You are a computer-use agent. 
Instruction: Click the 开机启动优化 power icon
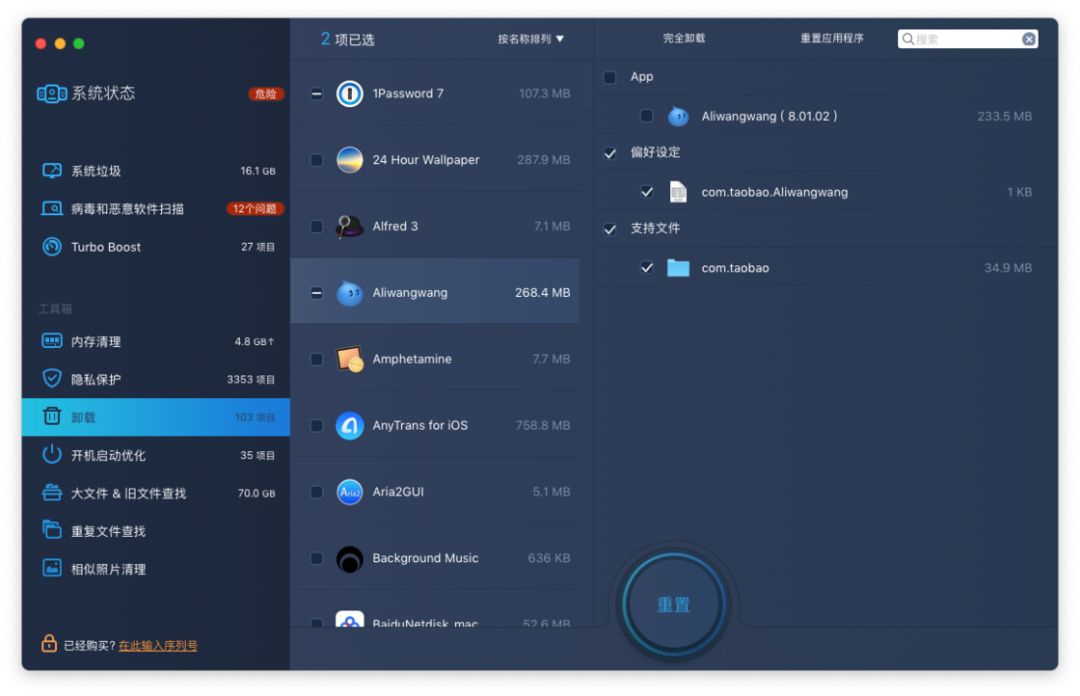52,454
